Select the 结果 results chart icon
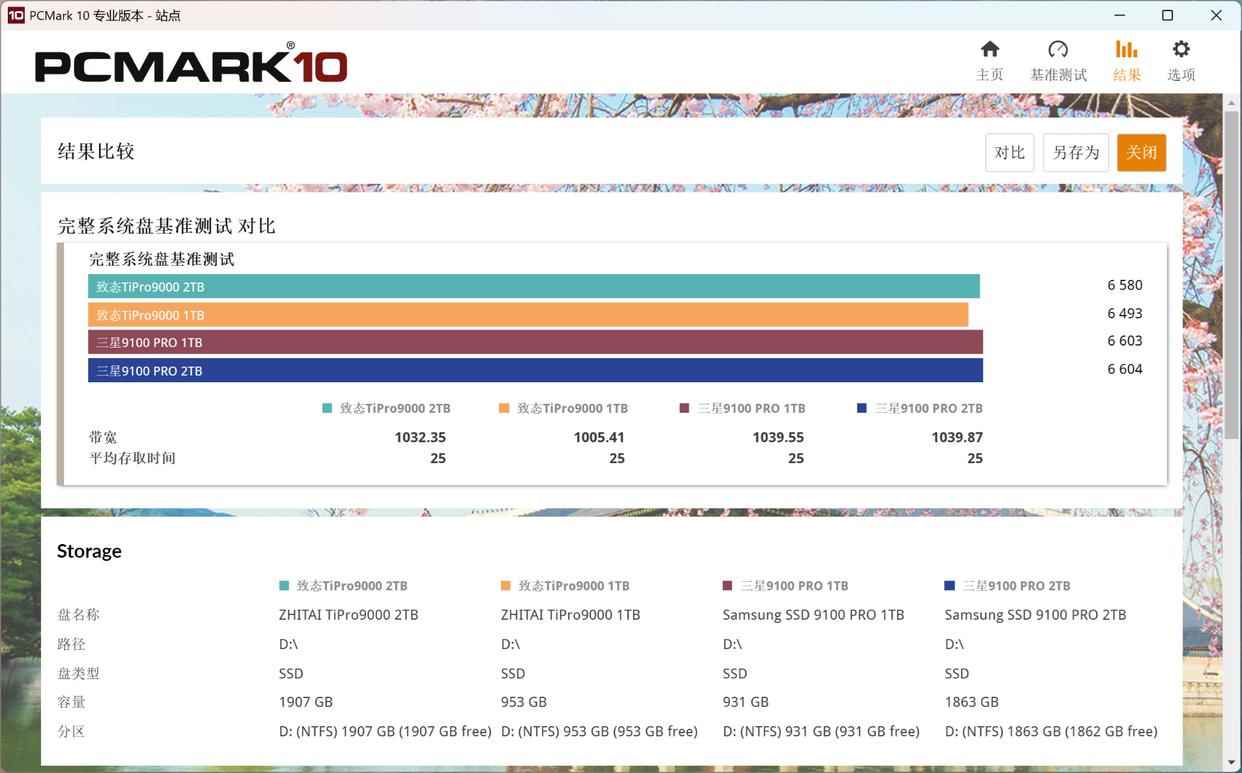 pyautogui.click(x=1127, y=50)
